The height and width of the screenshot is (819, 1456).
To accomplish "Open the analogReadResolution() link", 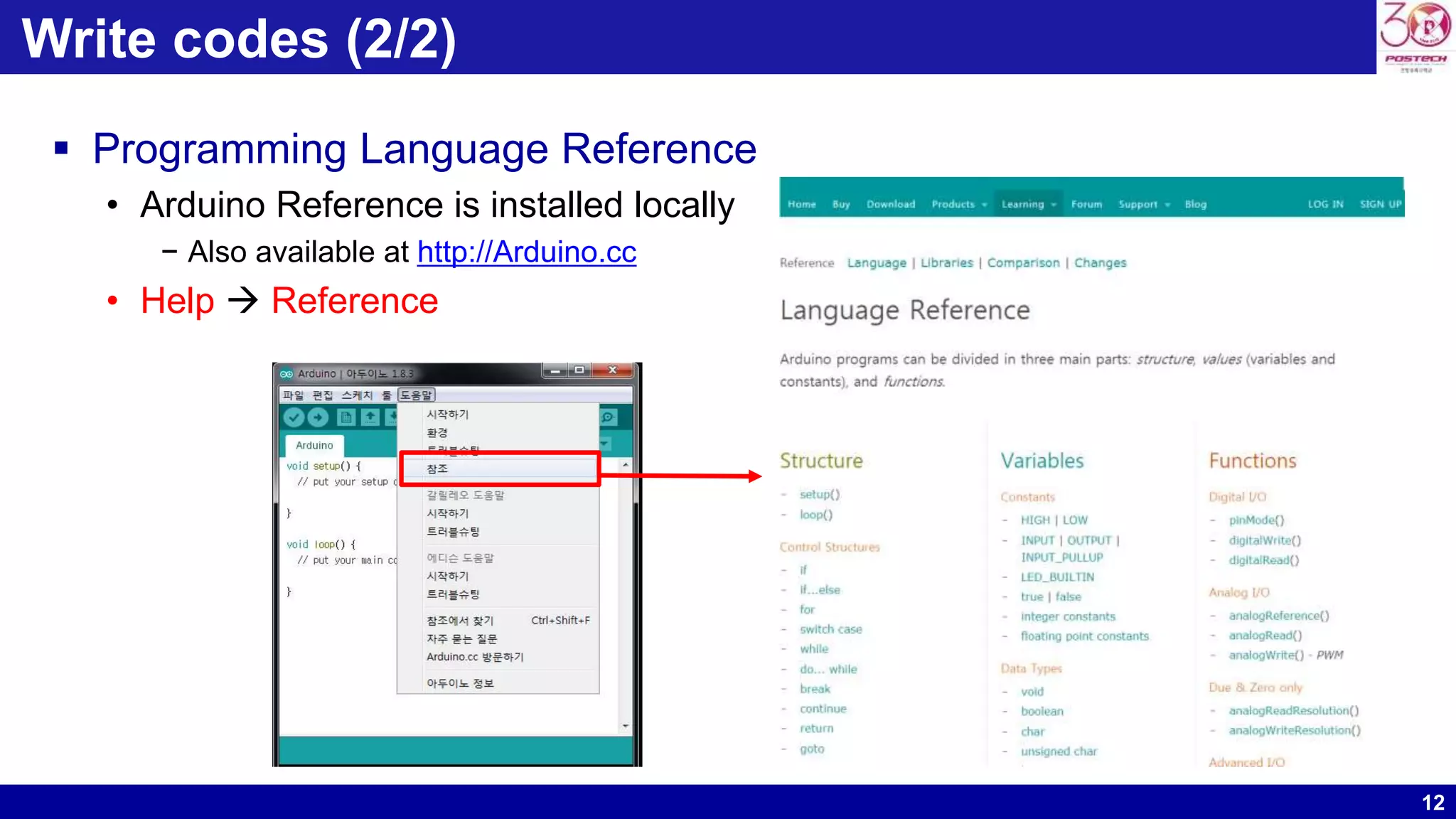I will pyautogui.click(x=1294, y=711).
